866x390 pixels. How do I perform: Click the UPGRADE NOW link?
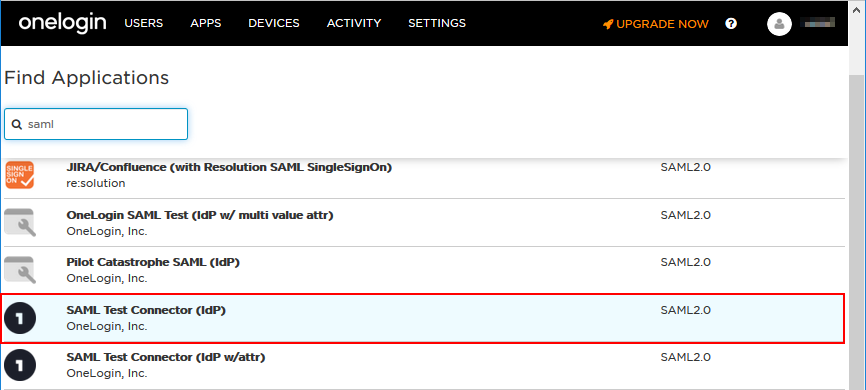[x=662, y=24]
